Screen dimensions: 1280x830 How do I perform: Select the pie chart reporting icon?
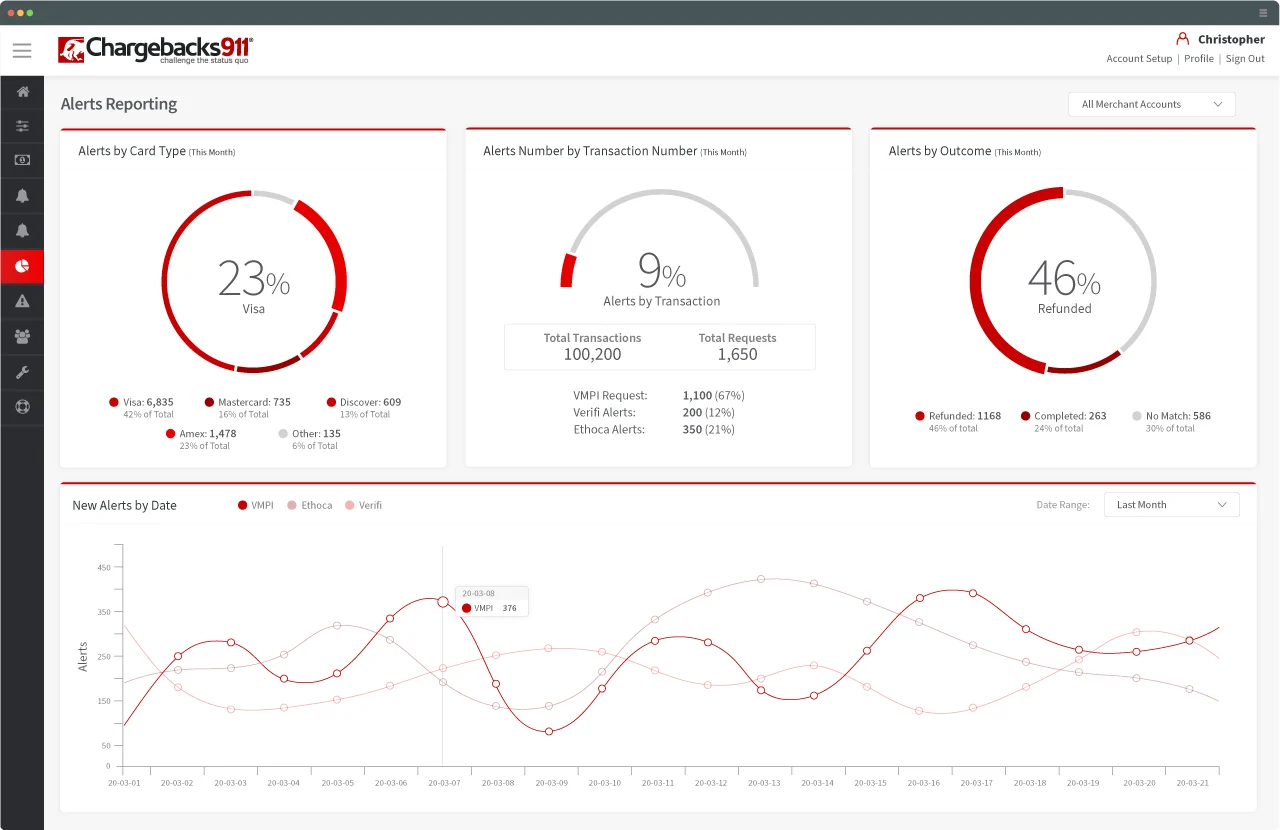point(22,265)
